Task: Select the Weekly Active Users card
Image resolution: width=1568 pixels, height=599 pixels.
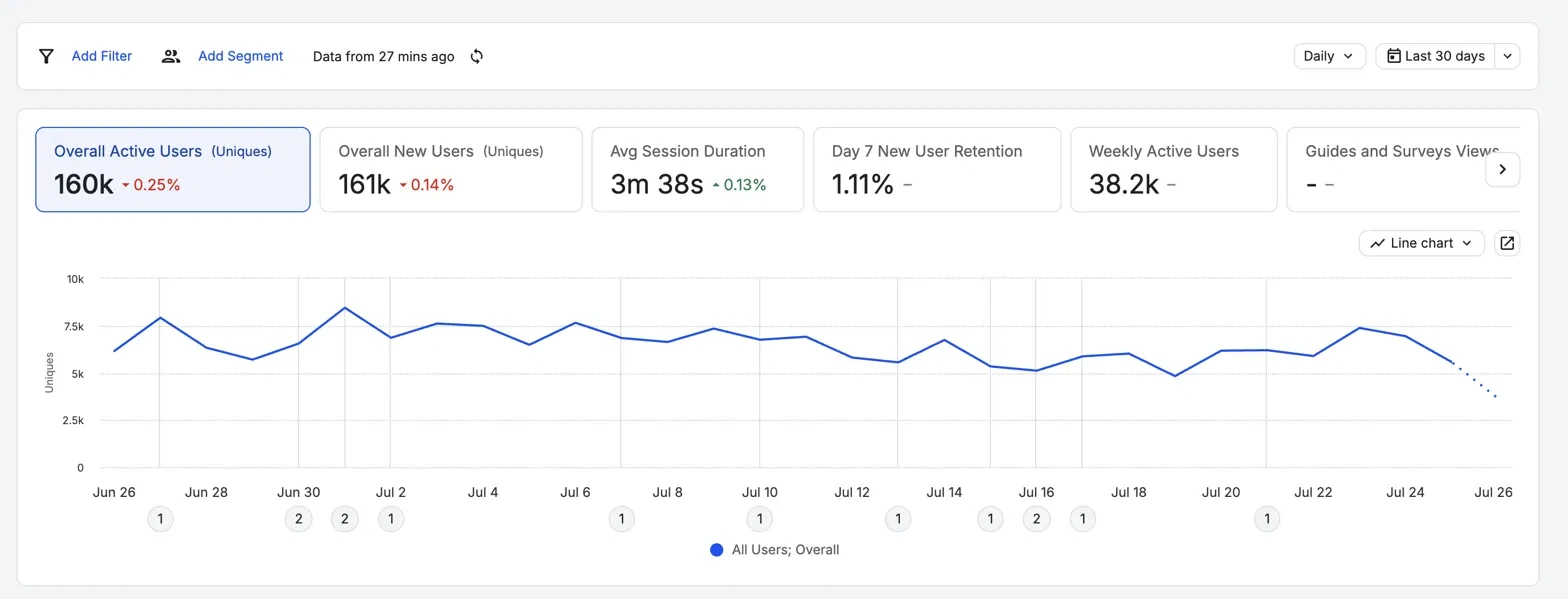Action: [x=1174, y=169]
